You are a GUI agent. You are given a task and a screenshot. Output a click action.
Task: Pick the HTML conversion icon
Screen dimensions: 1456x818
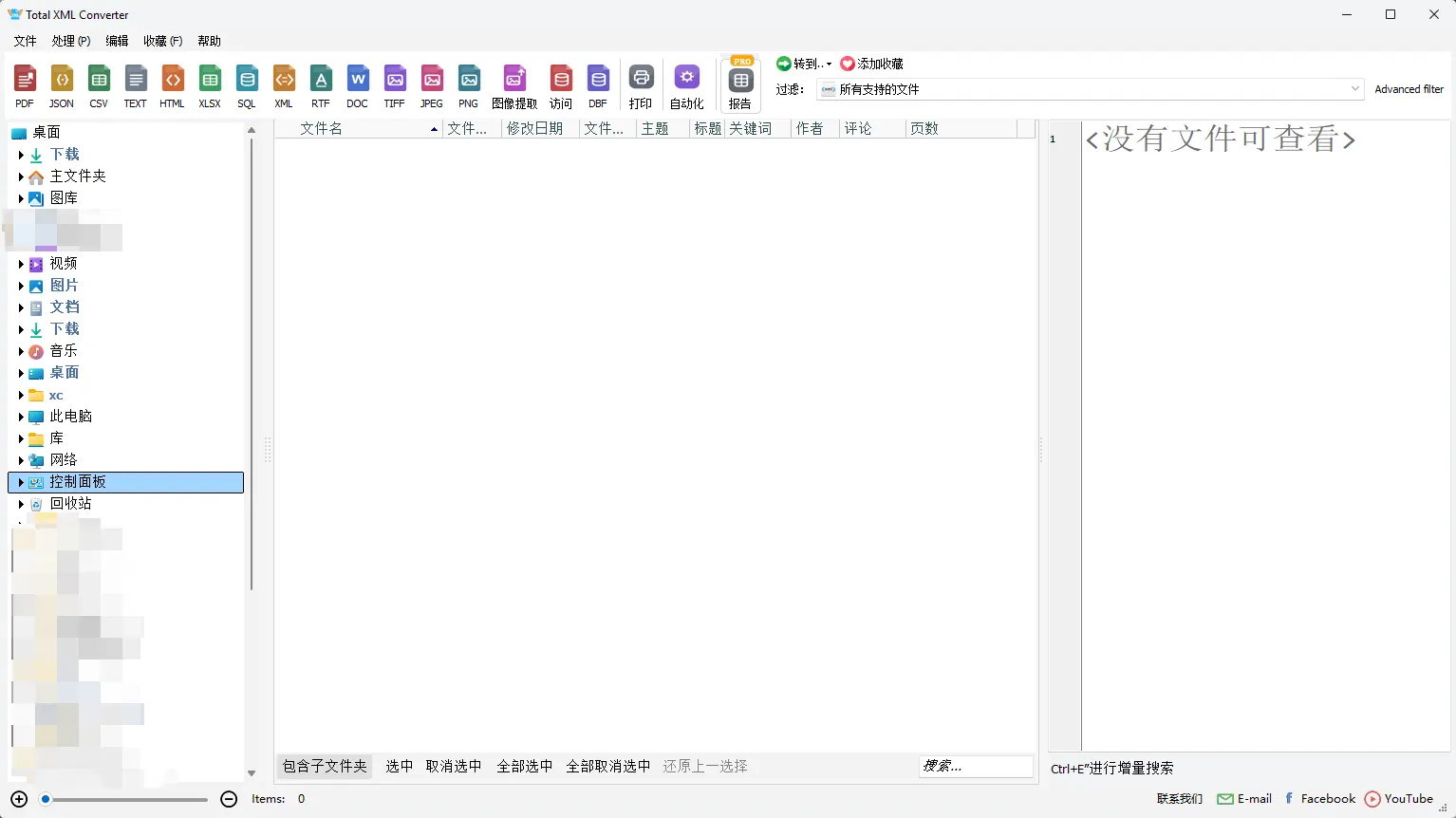tap(173, 86)
